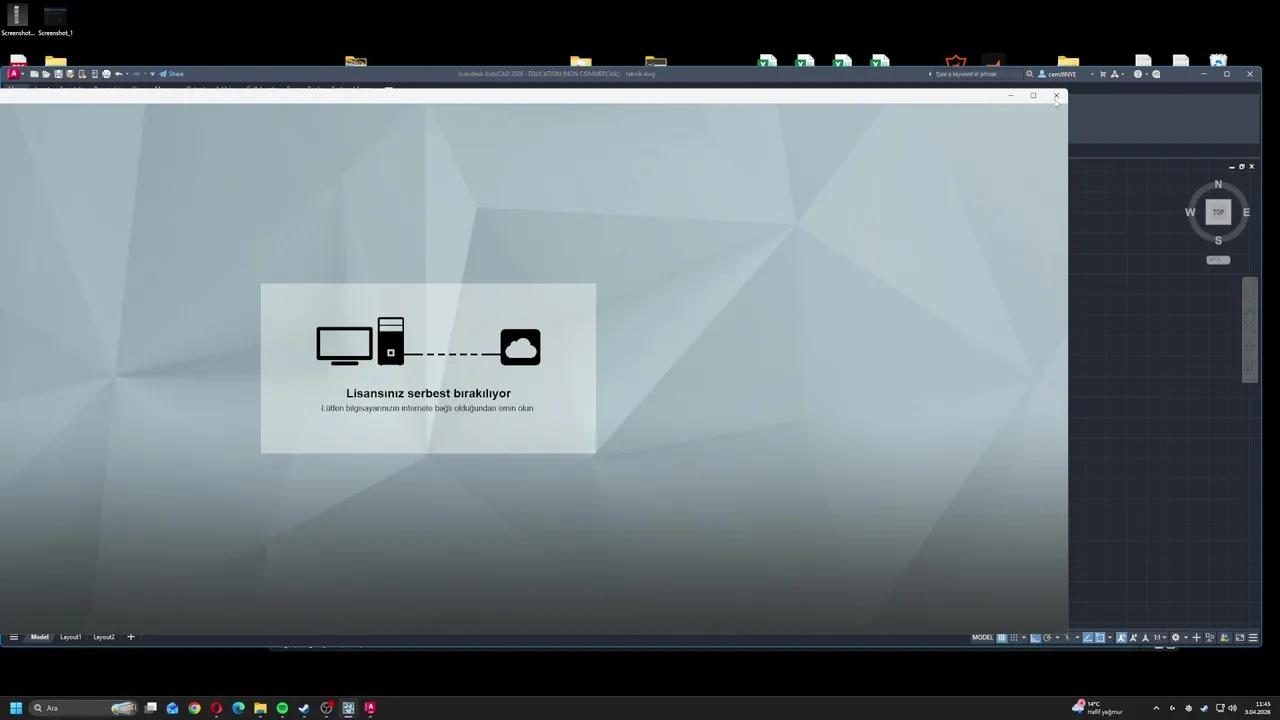This screenshot has height=720, width=1280.
Task: Open the Undo history dropdown arrow
Action: (127, 73)
